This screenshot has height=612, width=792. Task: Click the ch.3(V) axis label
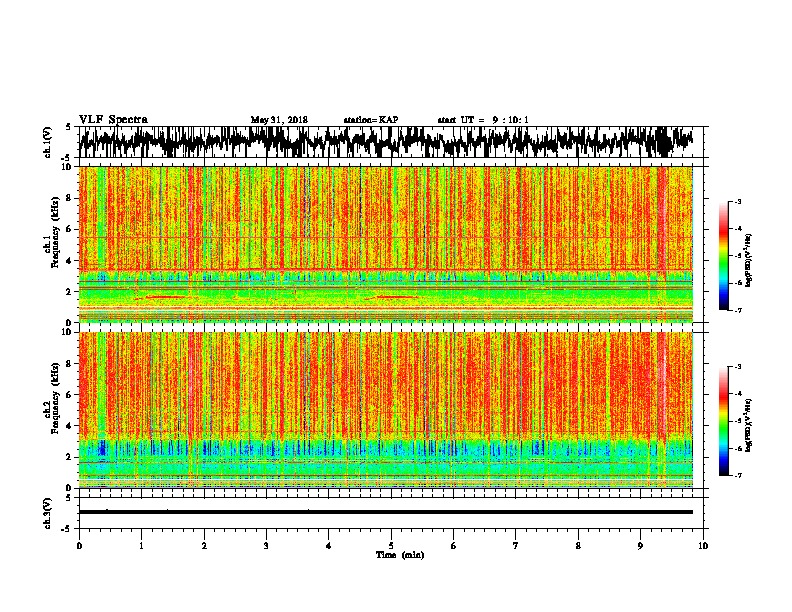[48, 513]
